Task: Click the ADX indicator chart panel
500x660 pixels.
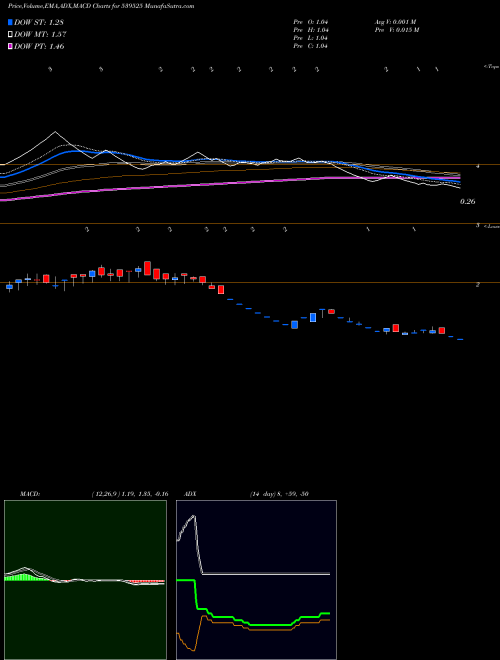Action: click(256, 580)
